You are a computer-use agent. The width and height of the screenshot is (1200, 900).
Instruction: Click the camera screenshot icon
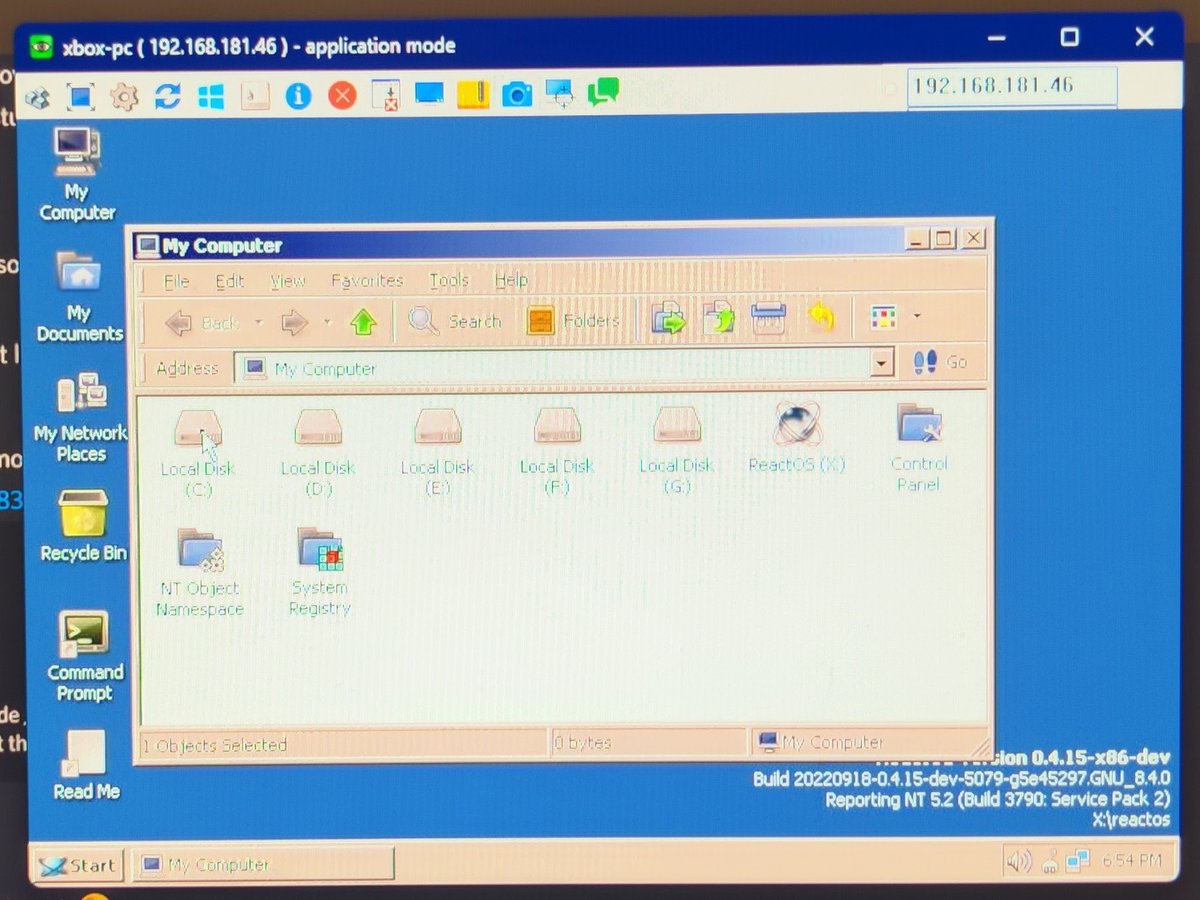(x=517, y=95)
